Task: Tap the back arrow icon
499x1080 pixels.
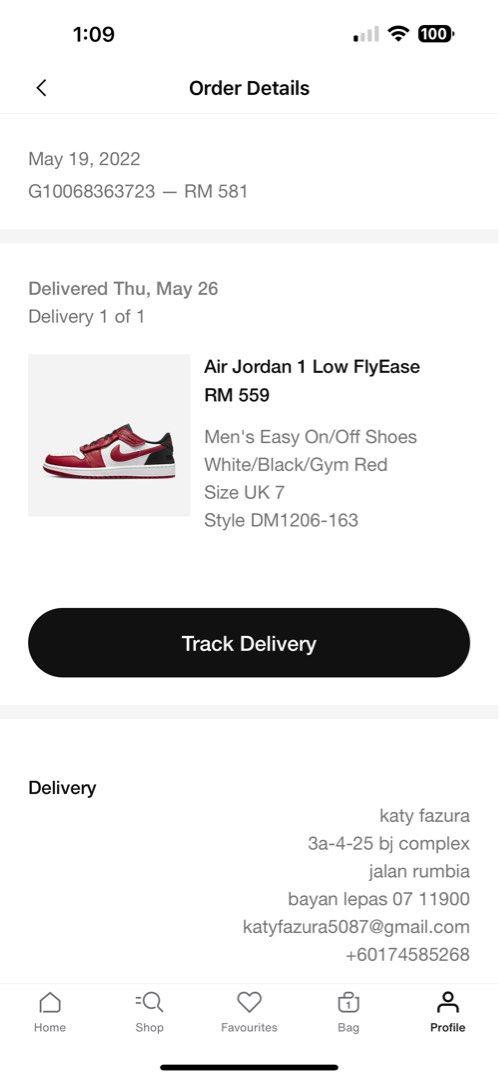Action: click(41, 88)
